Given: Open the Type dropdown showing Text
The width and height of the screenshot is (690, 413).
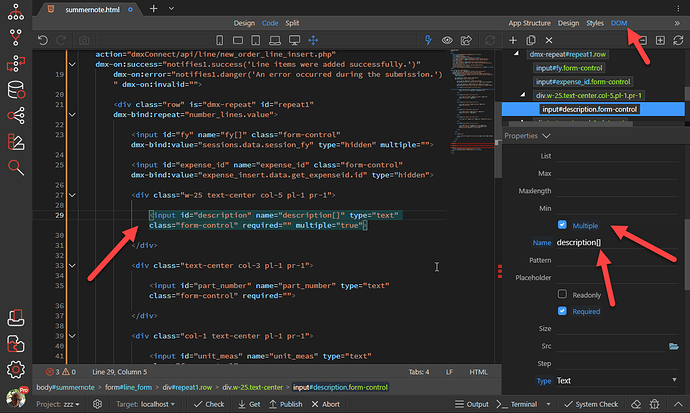Looking at the screenshot, I should pos(617,380).
